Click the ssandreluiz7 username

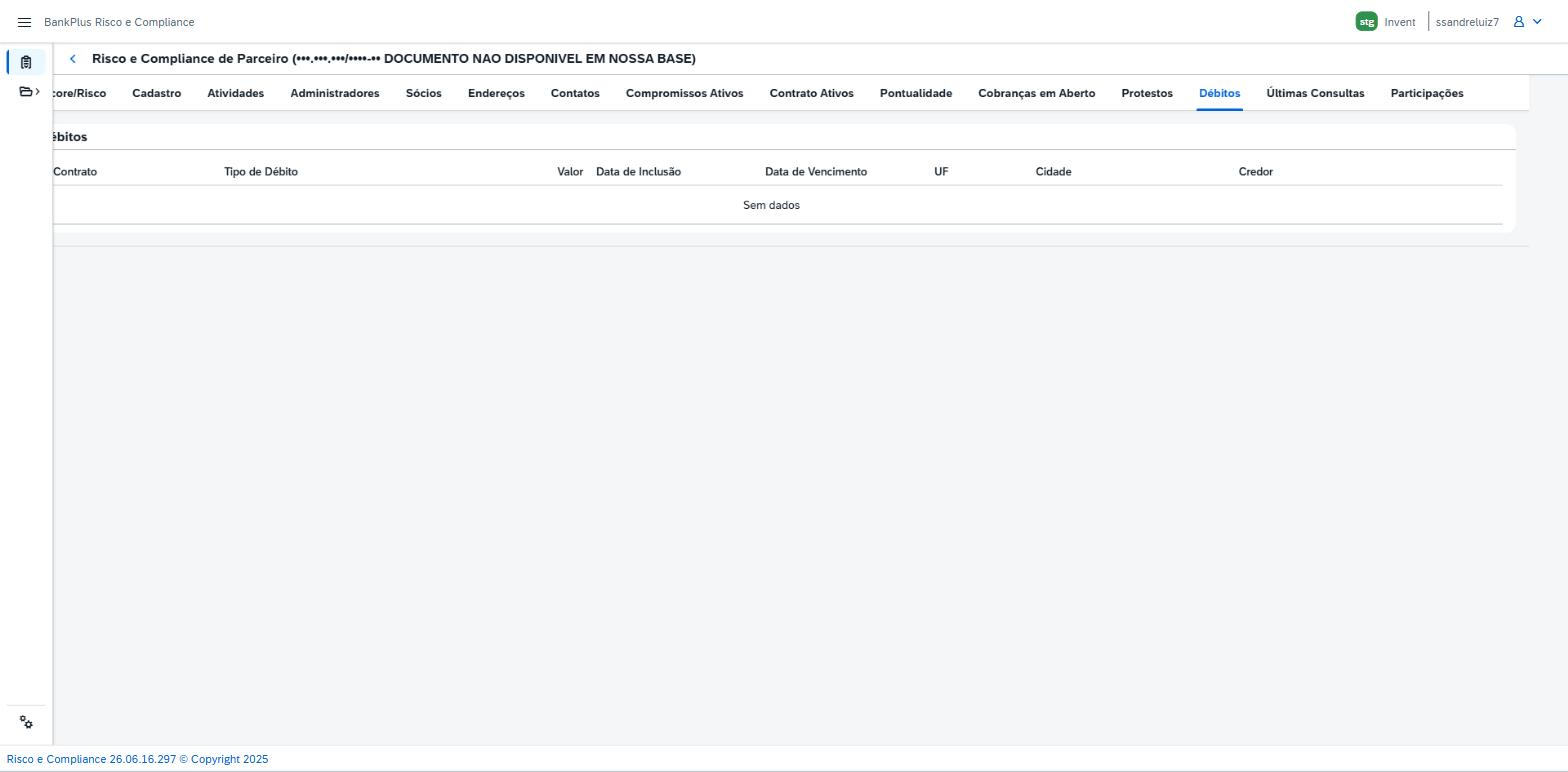(x=1467, y=22)
